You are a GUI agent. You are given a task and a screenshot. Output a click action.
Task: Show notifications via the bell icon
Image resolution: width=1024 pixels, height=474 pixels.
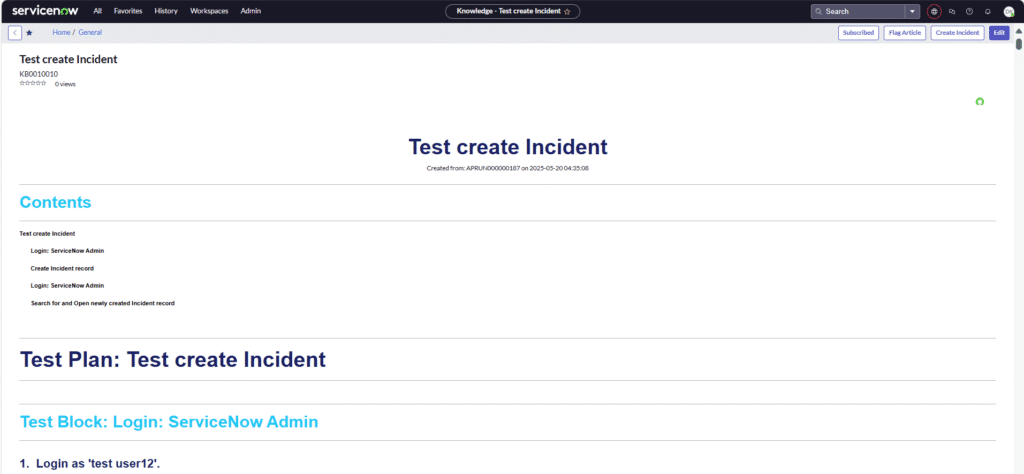click(x=987, y=11)
